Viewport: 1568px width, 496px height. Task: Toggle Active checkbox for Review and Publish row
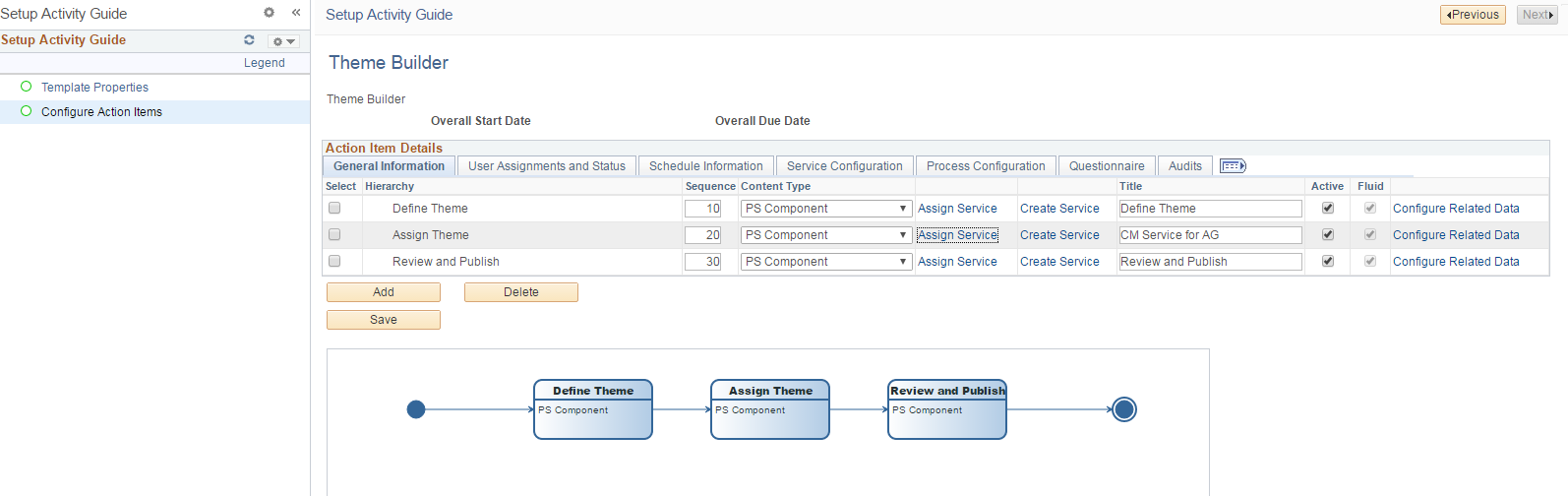(1328, 262)
